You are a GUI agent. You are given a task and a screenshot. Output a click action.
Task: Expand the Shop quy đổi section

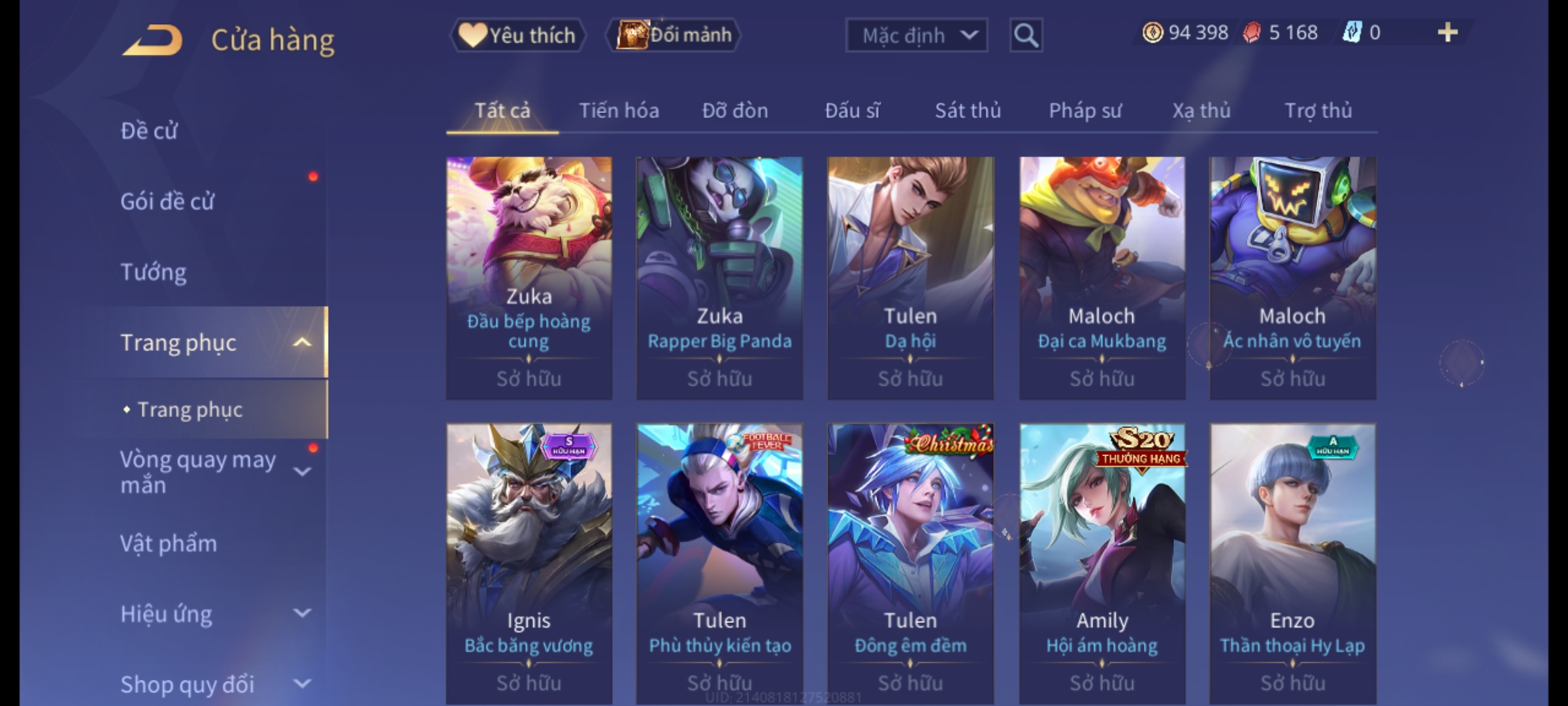pyautogui.click(x=302, y=684)
